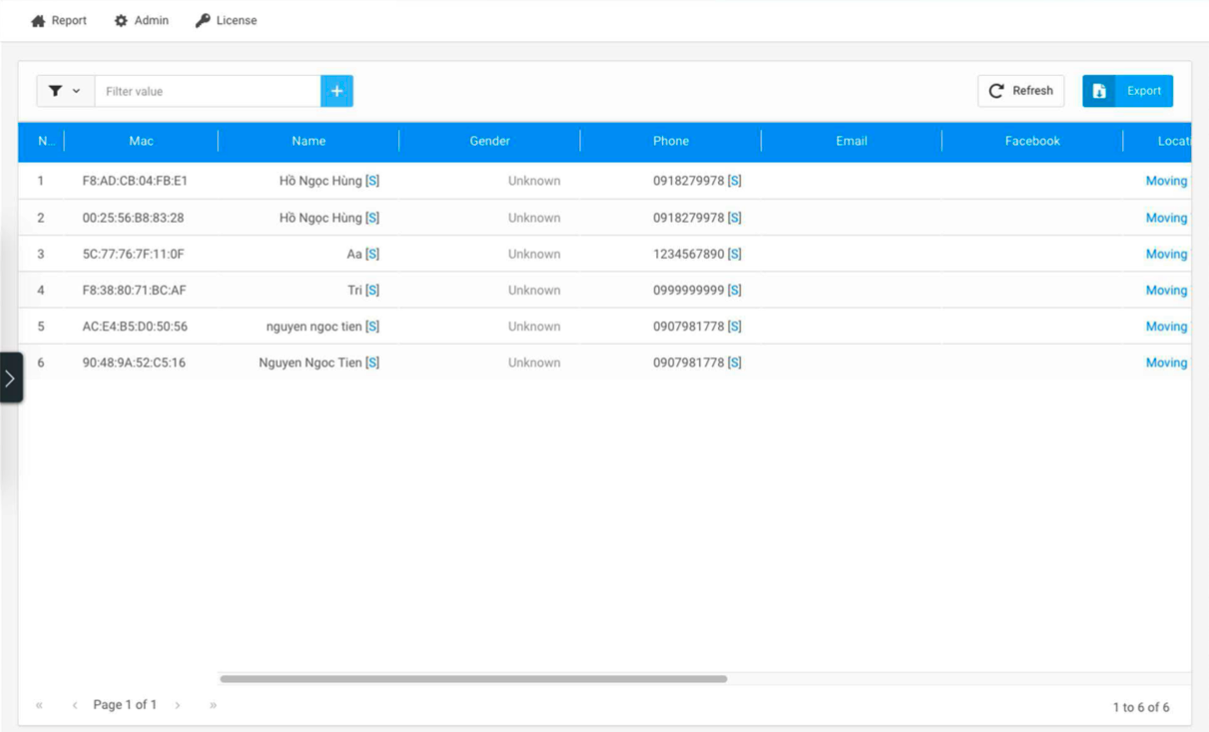Click the [S] link beside Nguyen Ngoc Tien capitalized
Screen dimensions: 1209x732
tap(372, 363)
